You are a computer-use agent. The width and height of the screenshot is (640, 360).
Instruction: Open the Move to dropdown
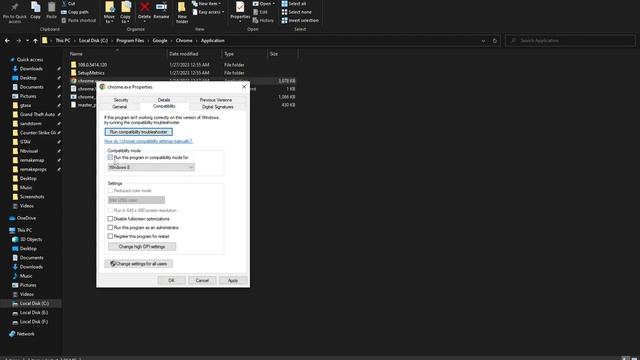[109, 12]
